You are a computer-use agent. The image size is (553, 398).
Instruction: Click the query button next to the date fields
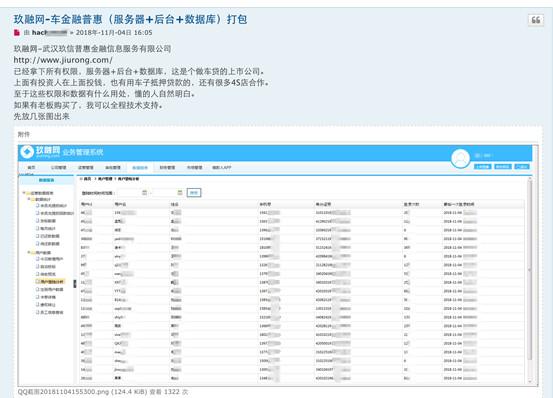click(x=194, y=192)
